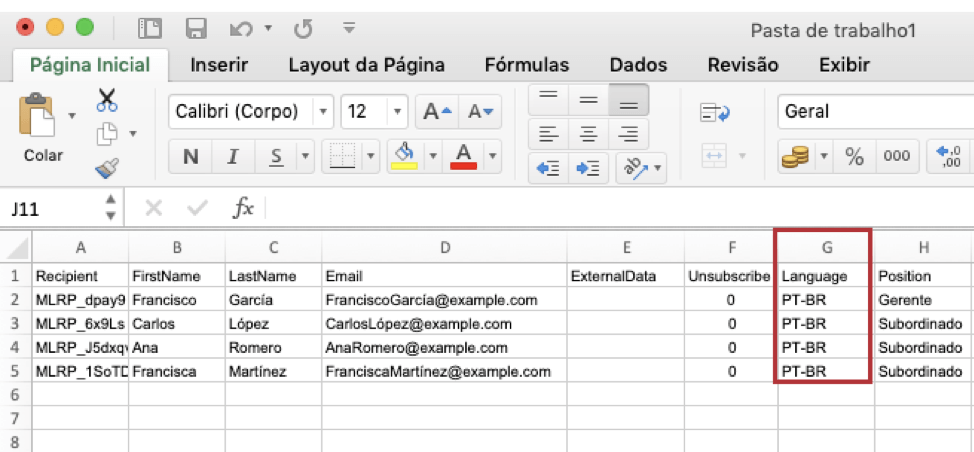The height and width of the screenshot is (452, 974).
Task: Click the Wrap Text icon
Action: click(x=714, y=112)
